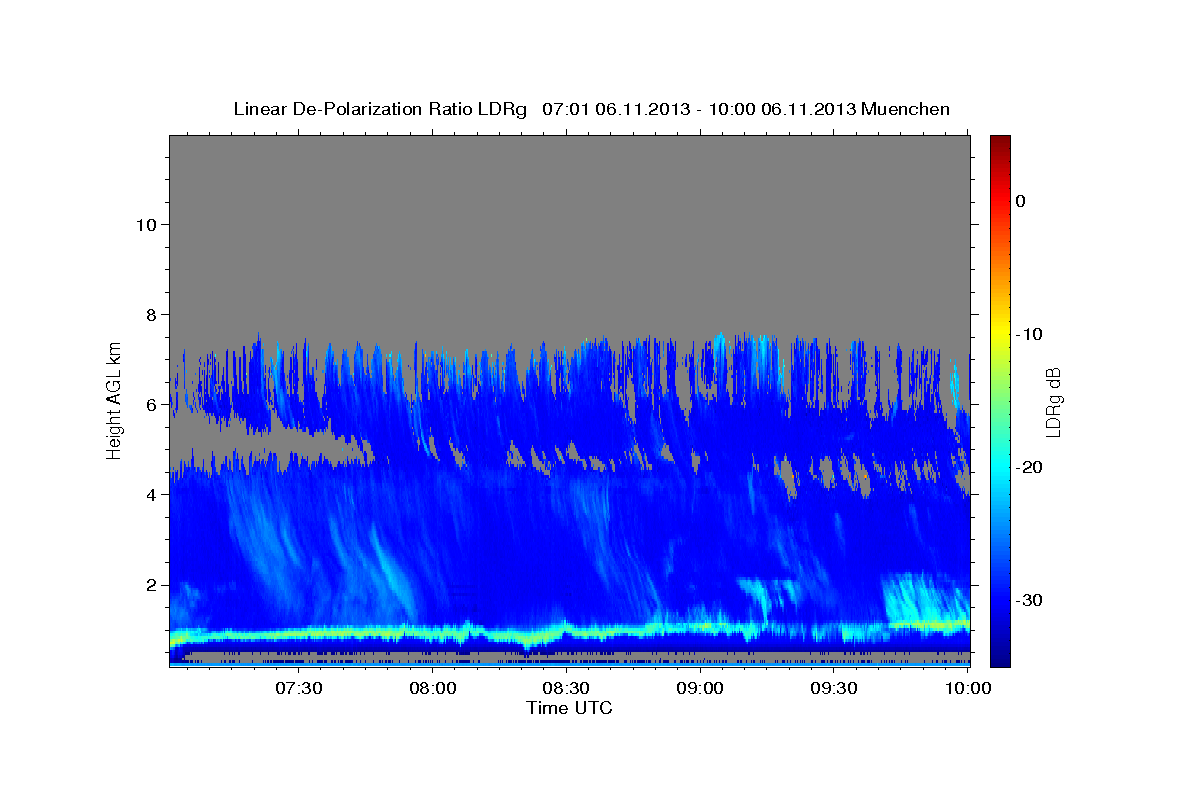Click the 08:30 time axis label
Viewport: 1200px width, 800px height.
tap(567, 688)
